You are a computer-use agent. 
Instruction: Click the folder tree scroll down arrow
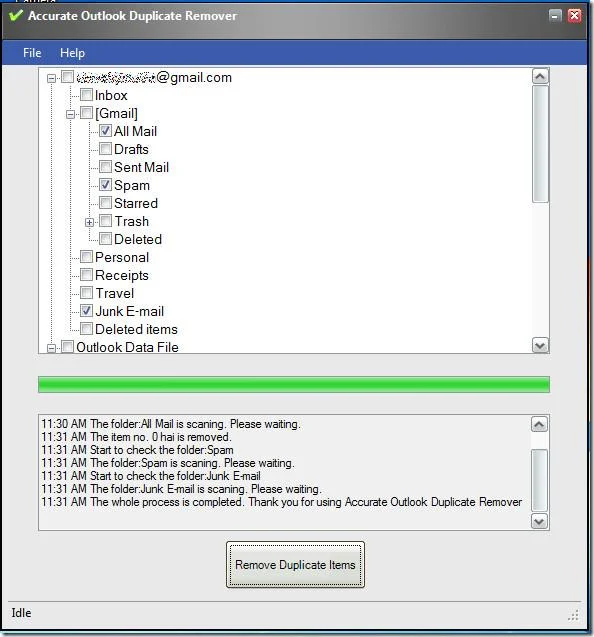pyautogui.click(x=540, y=345)
